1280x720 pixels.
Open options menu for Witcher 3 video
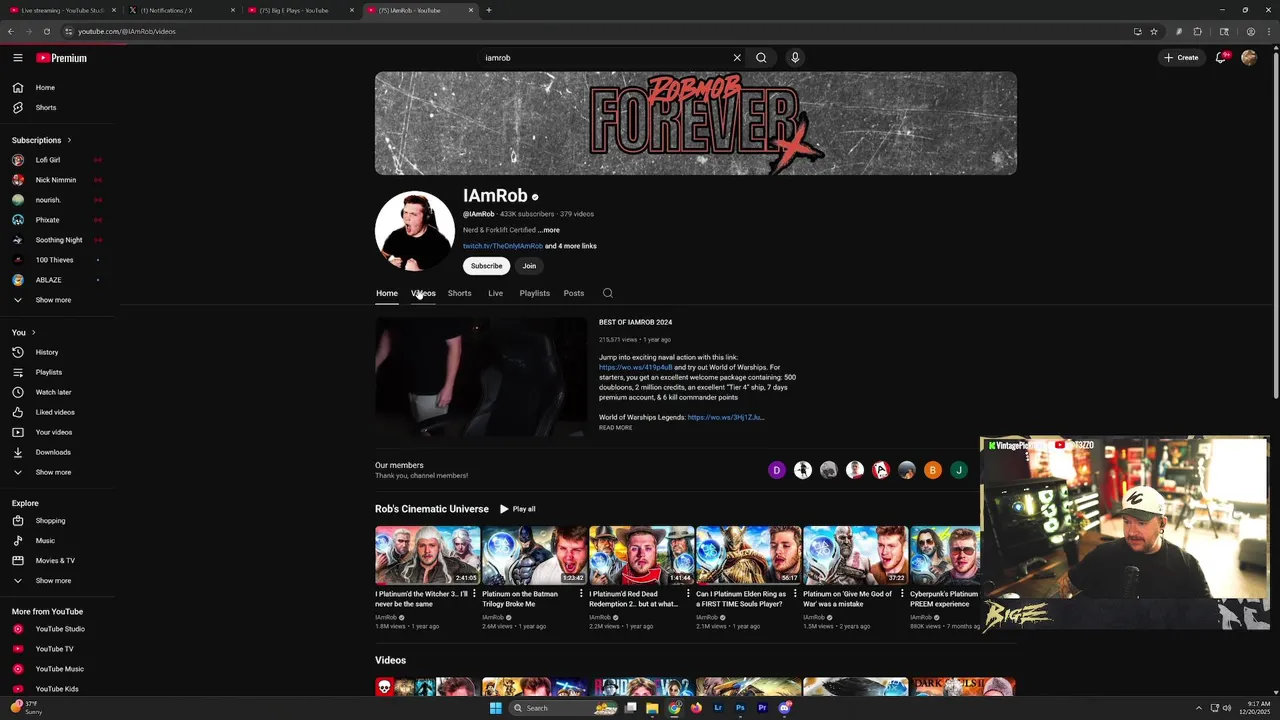tap(474, 594)
